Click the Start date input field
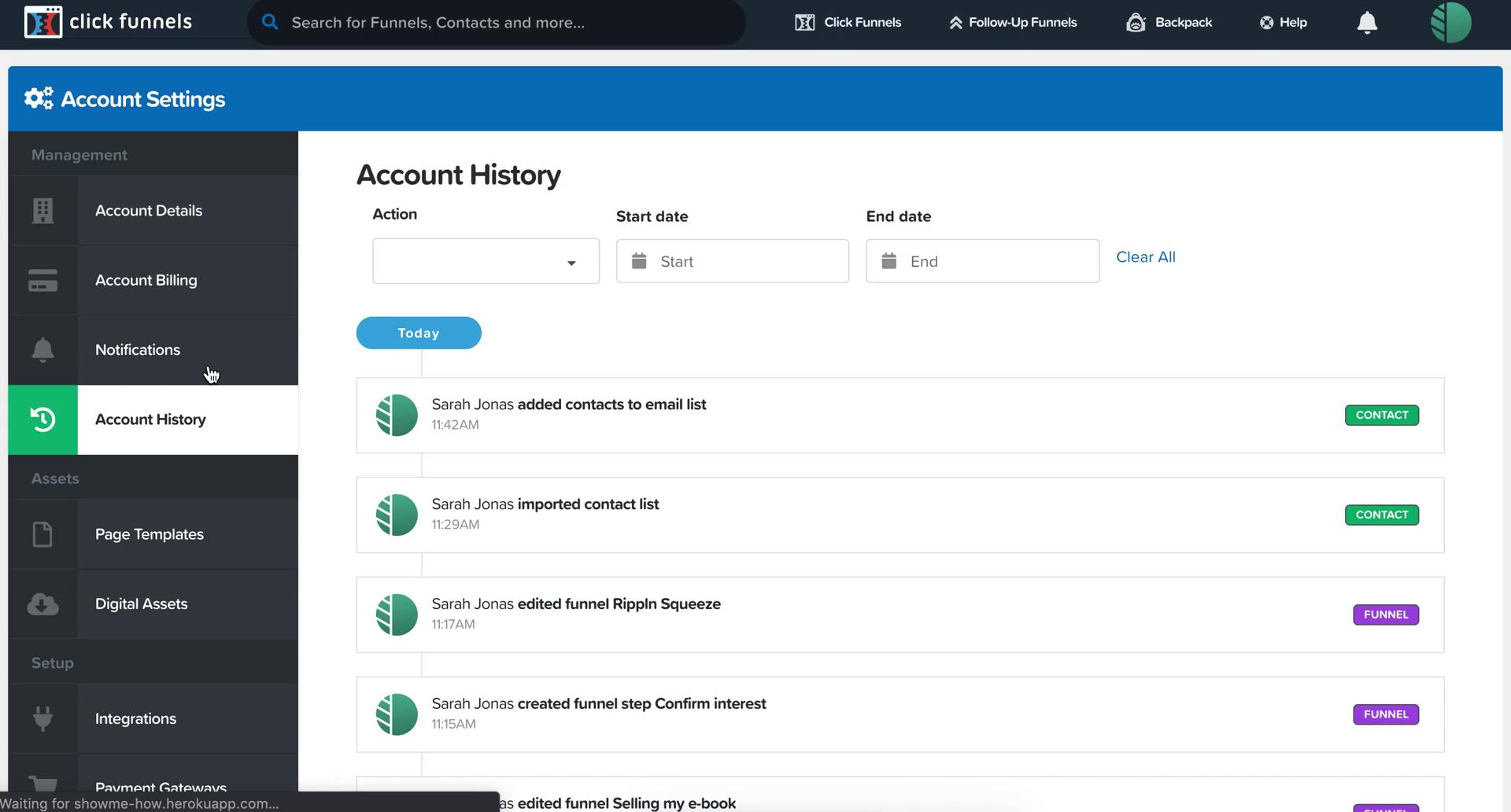 (733, 261)
